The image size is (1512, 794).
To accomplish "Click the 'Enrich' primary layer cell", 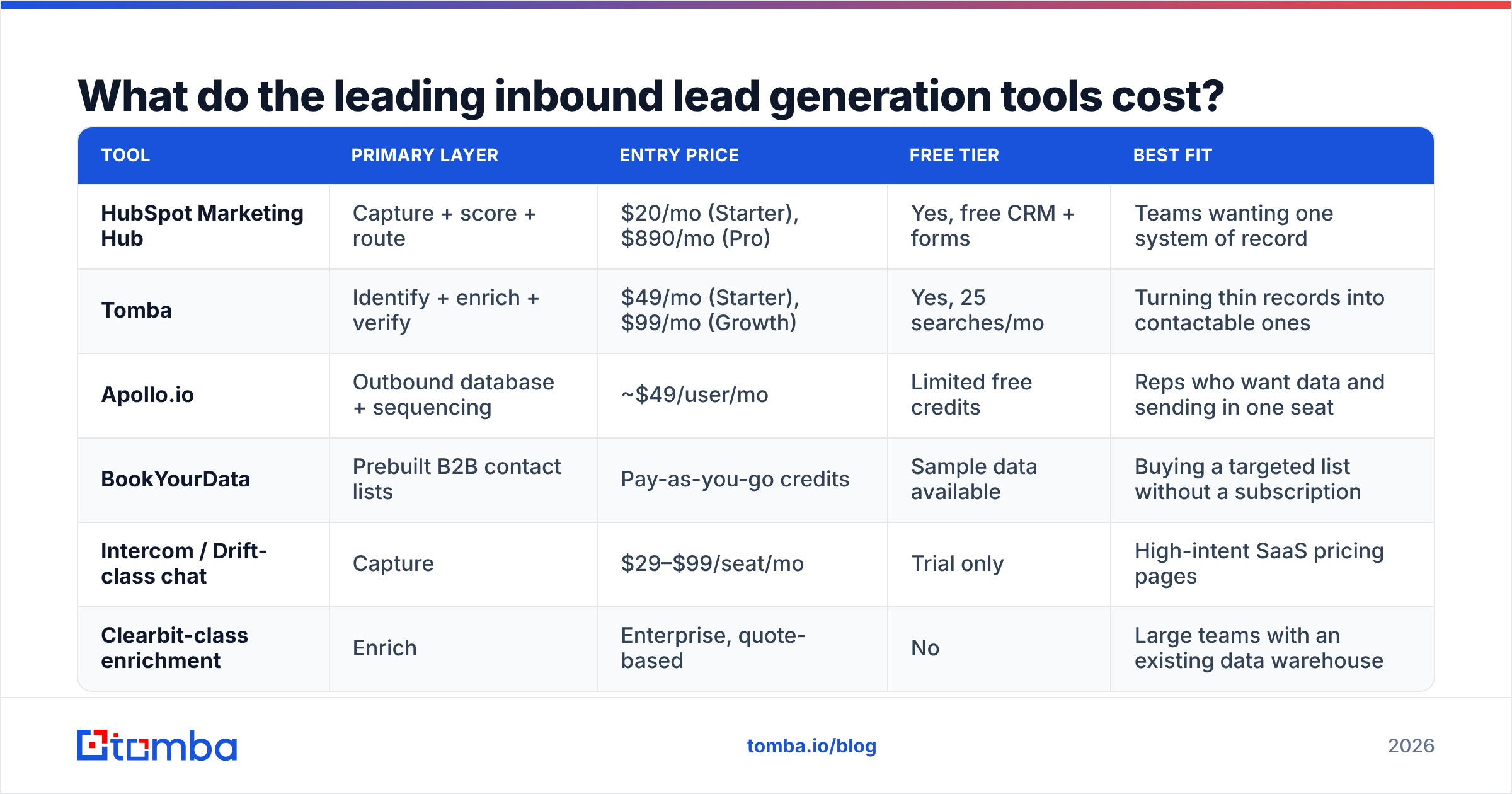I will coord(464,648).
